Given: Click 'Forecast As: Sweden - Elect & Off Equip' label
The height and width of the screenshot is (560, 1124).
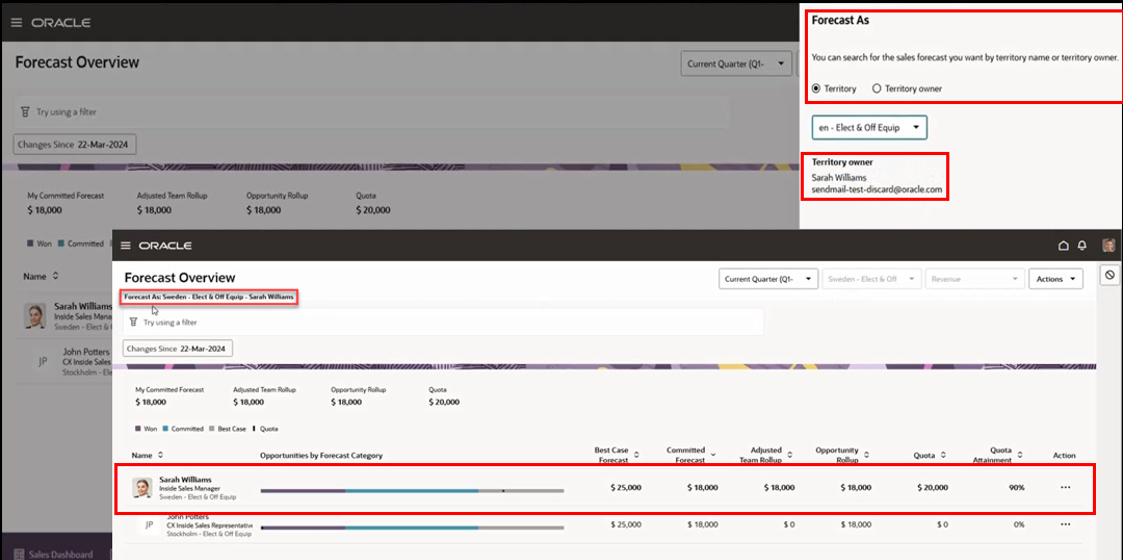Looking at the screenshot, I should (x=209, y=297).
